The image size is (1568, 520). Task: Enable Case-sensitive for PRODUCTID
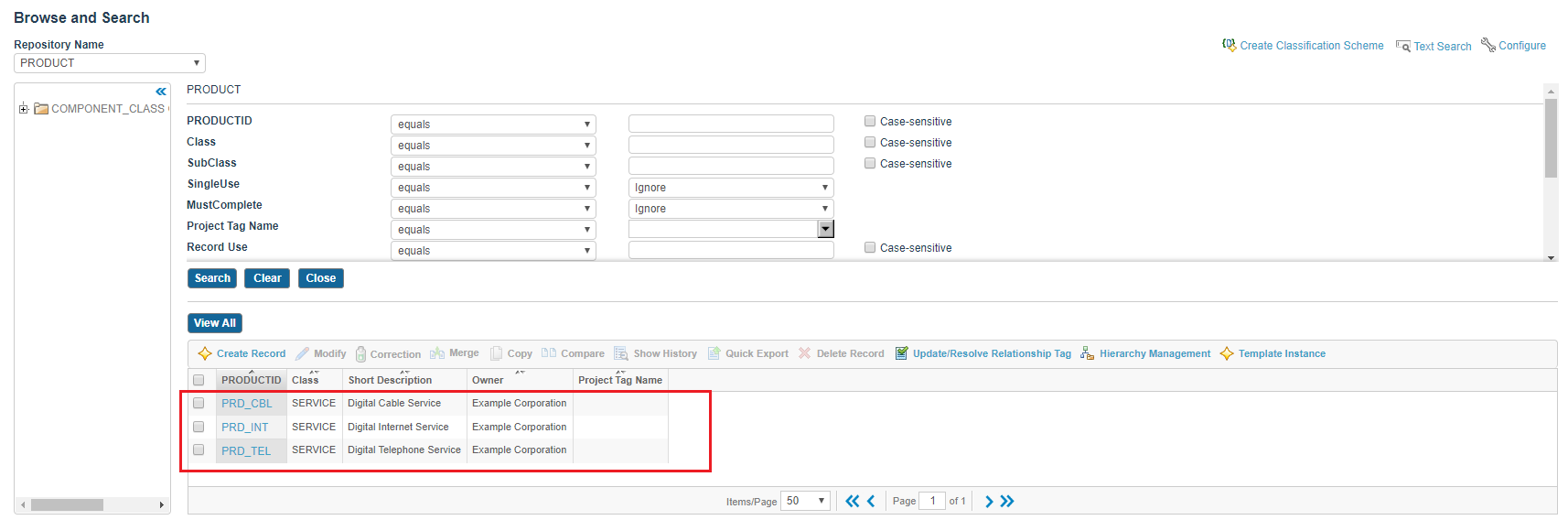[870, 121]
